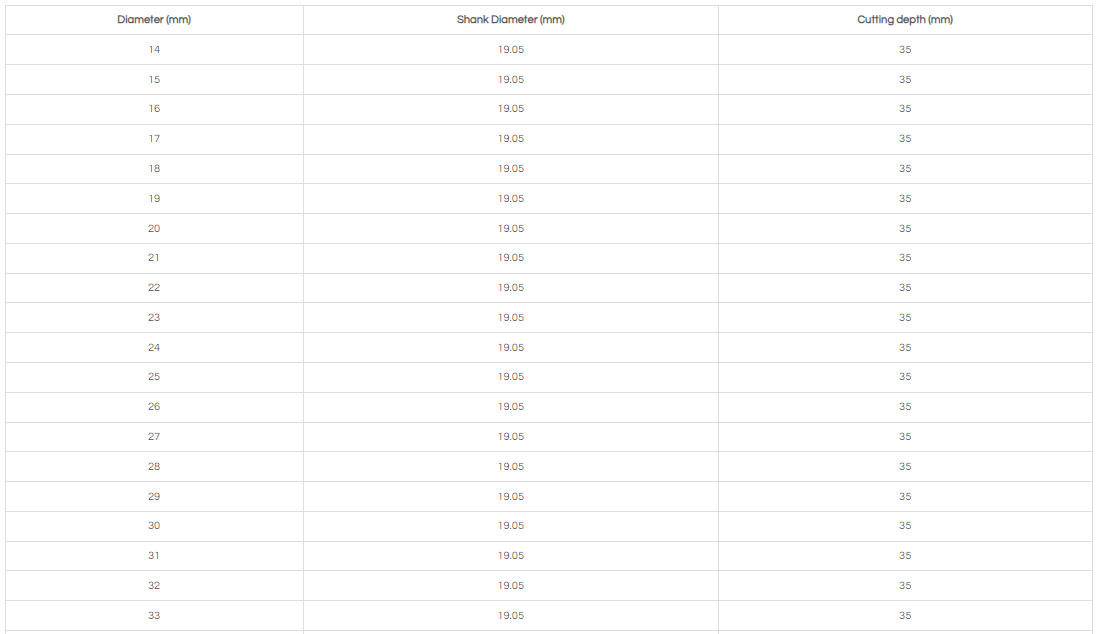Image resolution: width=1100 pixels, height=634 pixels.
Task: Select shank diameter in the 30 mm row
Action: coord(510,526)
